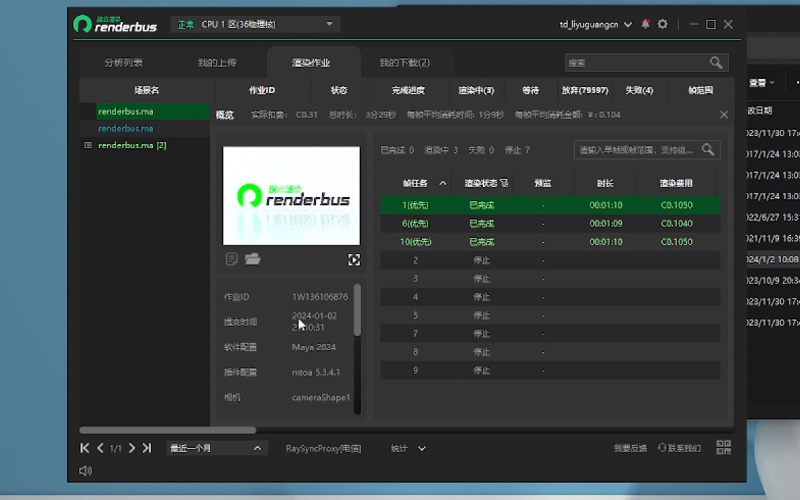Click the horizontal scrollbar at bottom
This screenshot has height=500, width=800.
[x=167, y=430]
